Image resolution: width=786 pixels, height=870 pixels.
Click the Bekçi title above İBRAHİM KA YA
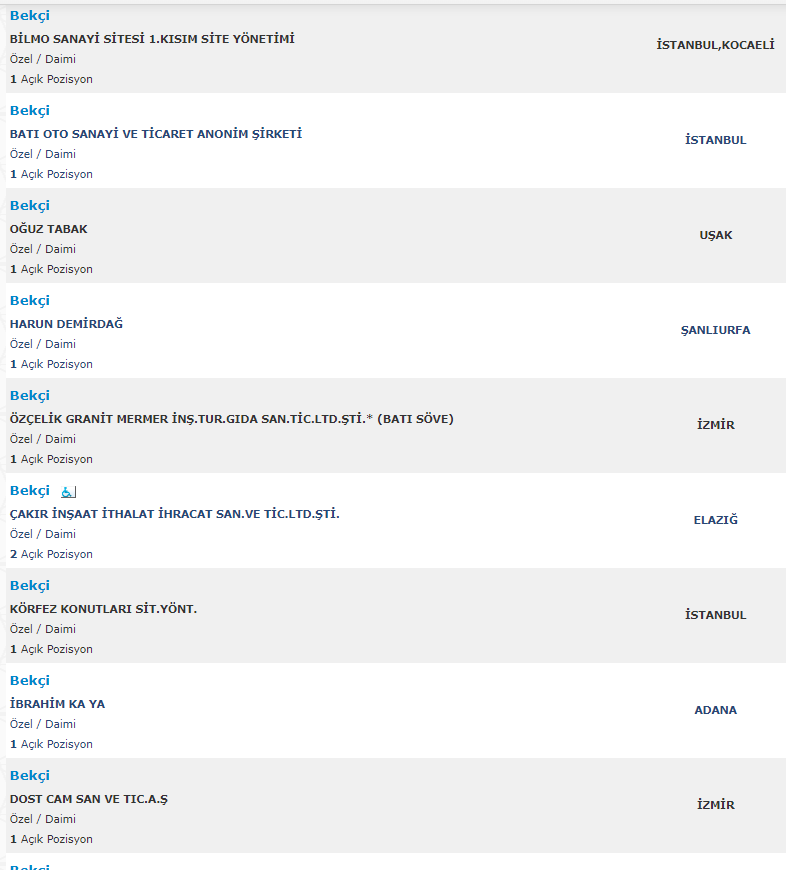click(30, 681)
